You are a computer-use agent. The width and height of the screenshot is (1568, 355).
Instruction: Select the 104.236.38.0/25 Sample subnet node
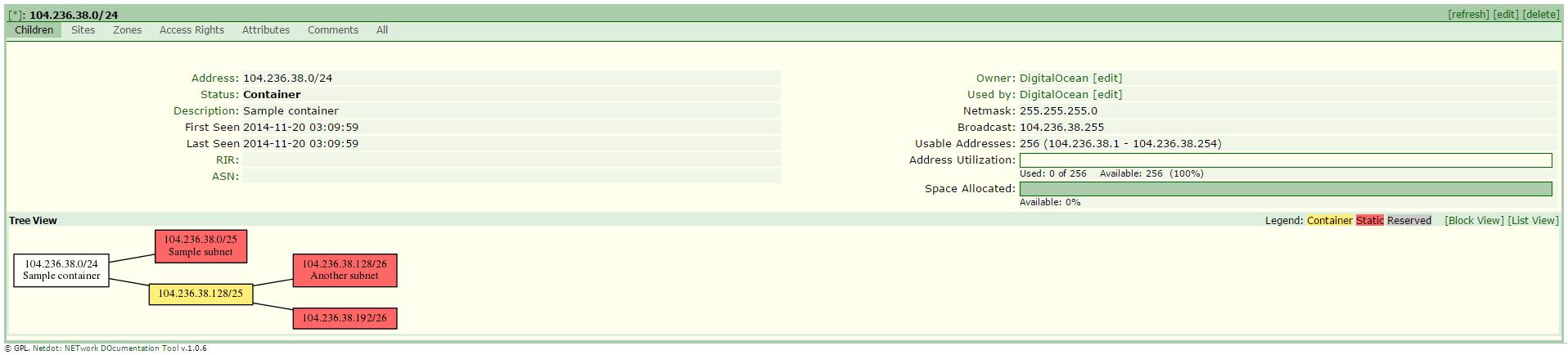[201, 246]
